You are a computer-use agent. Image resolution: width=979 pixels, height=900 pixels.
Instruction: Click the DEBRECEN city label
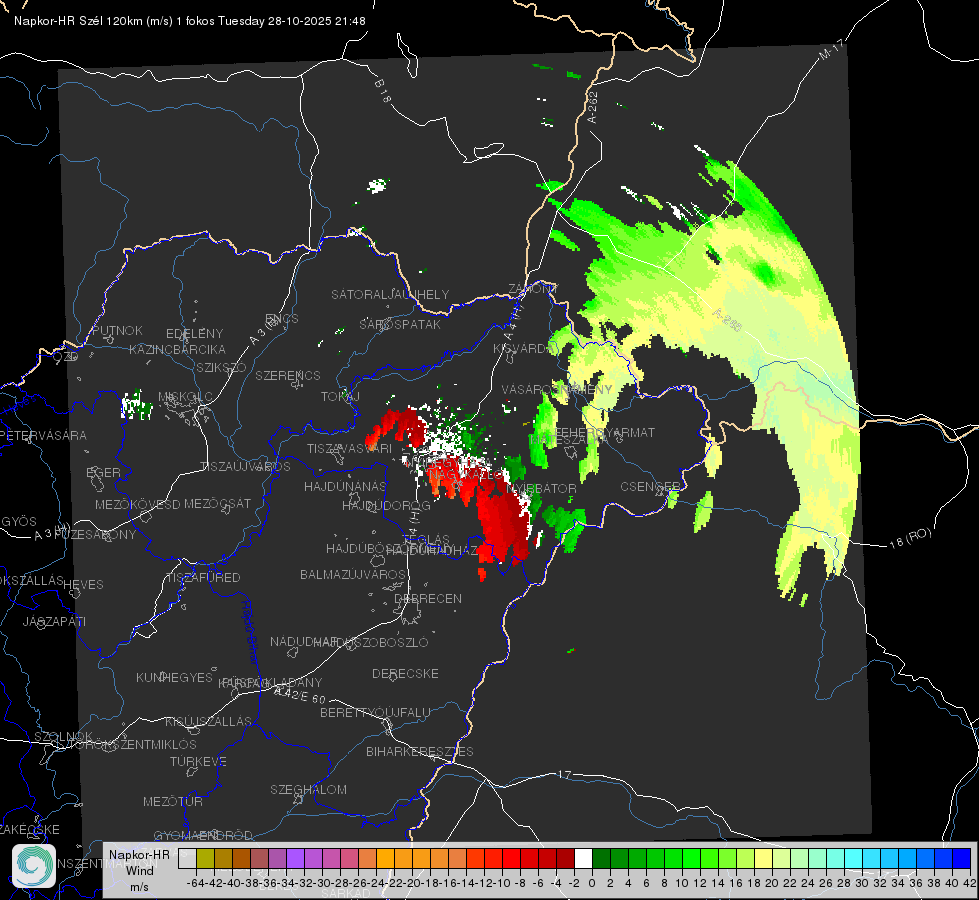428,598
